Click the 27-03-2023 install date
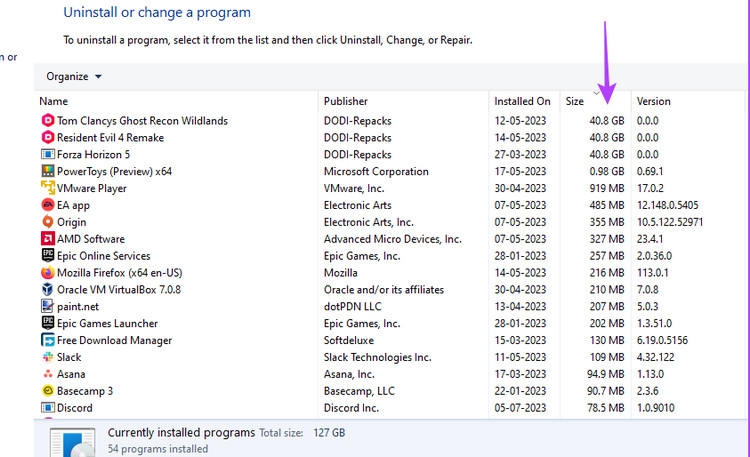The image size is (750, 457). point(520,155)
